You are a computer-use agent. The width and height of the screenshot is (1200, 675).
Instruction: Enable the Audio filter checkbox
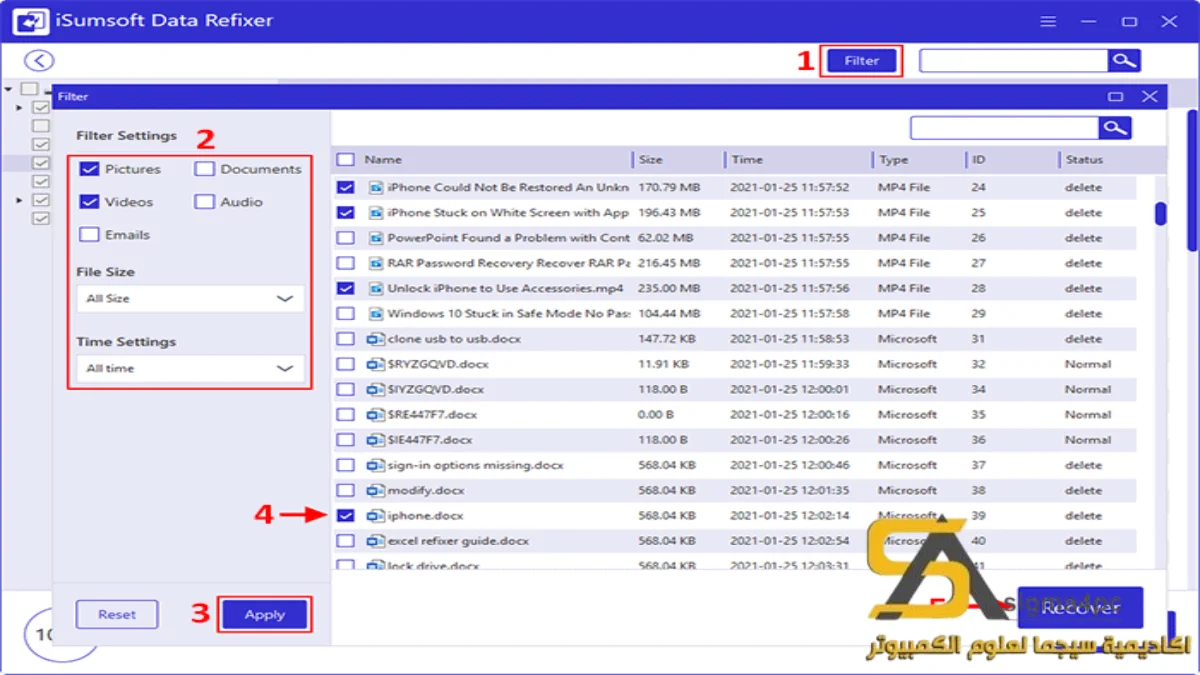point(204,202)
